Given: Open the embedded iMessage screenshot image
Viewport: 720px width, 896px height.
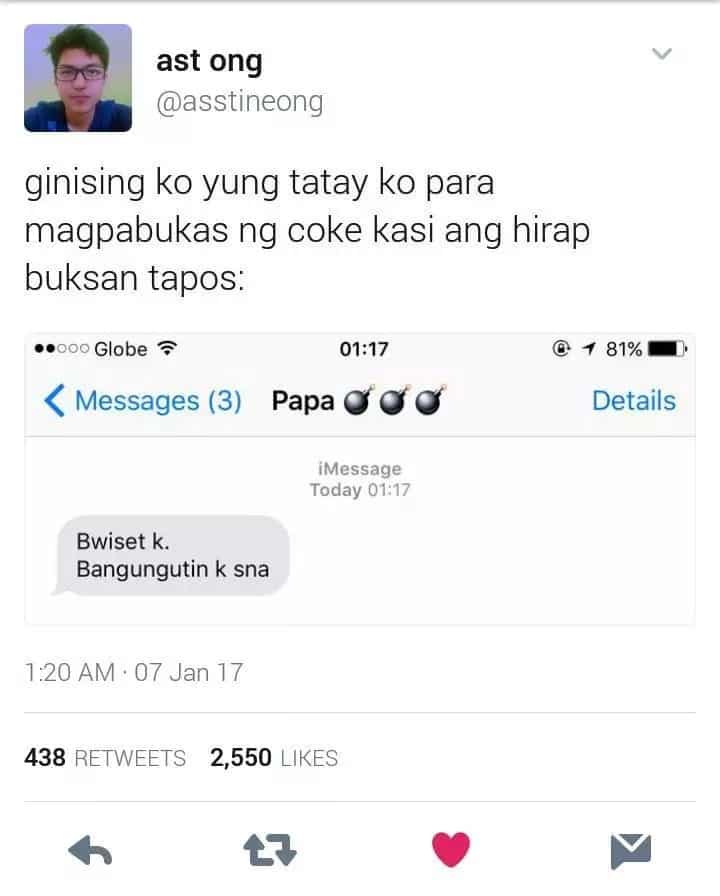Looking at the screenshot, I should (x=360, y=479).
